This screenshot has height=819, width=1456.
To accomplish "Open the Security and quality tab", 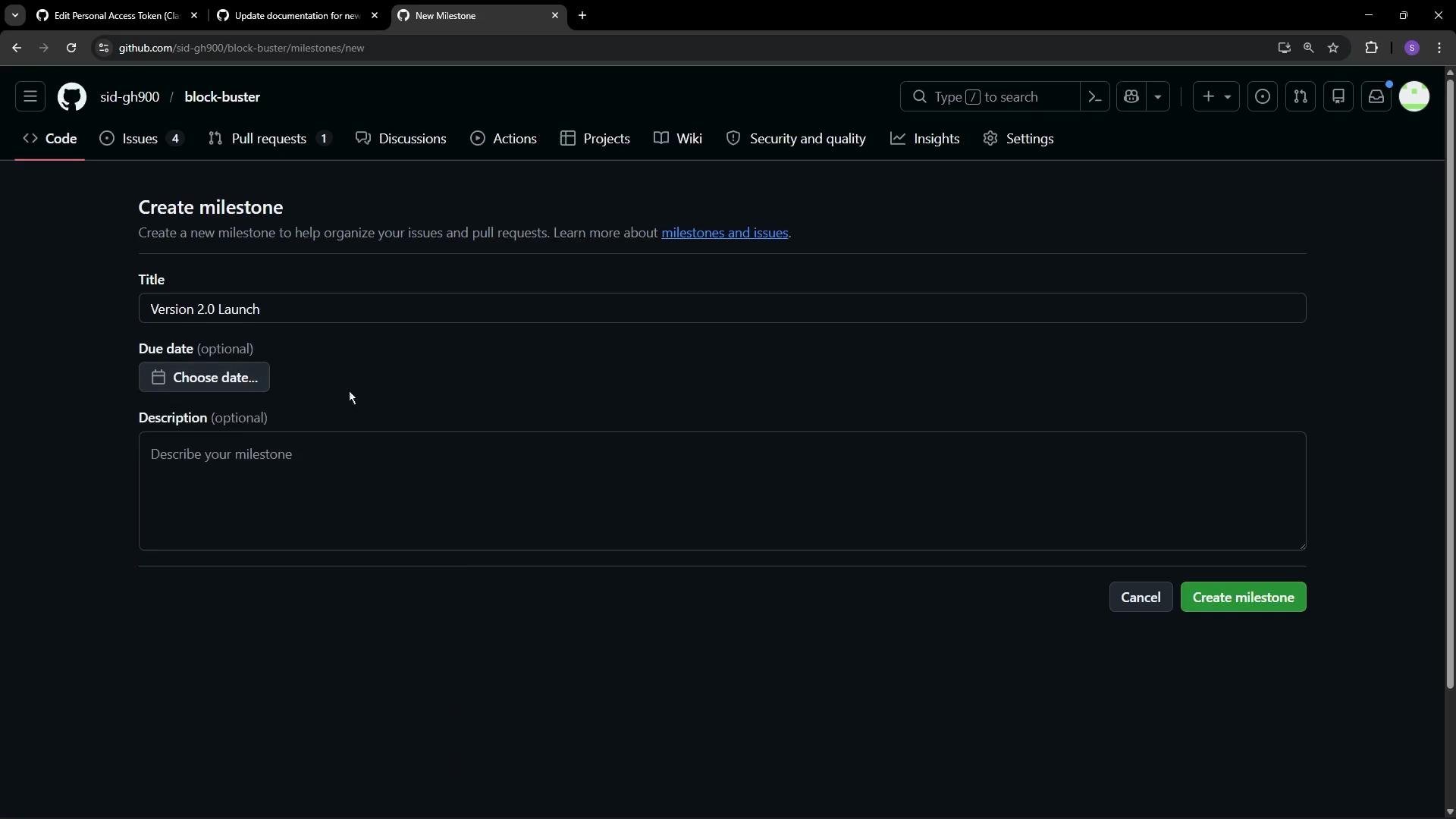I will tap(796, 139).
